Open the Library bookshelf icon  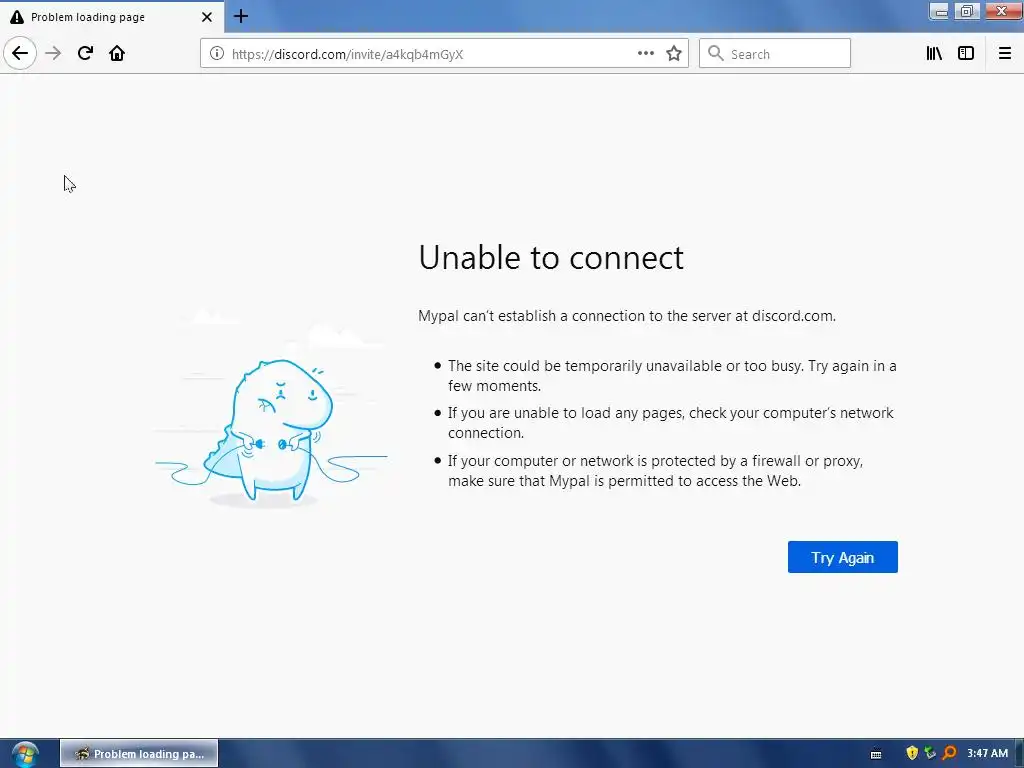pyautogui.click(x=934, y=54)
